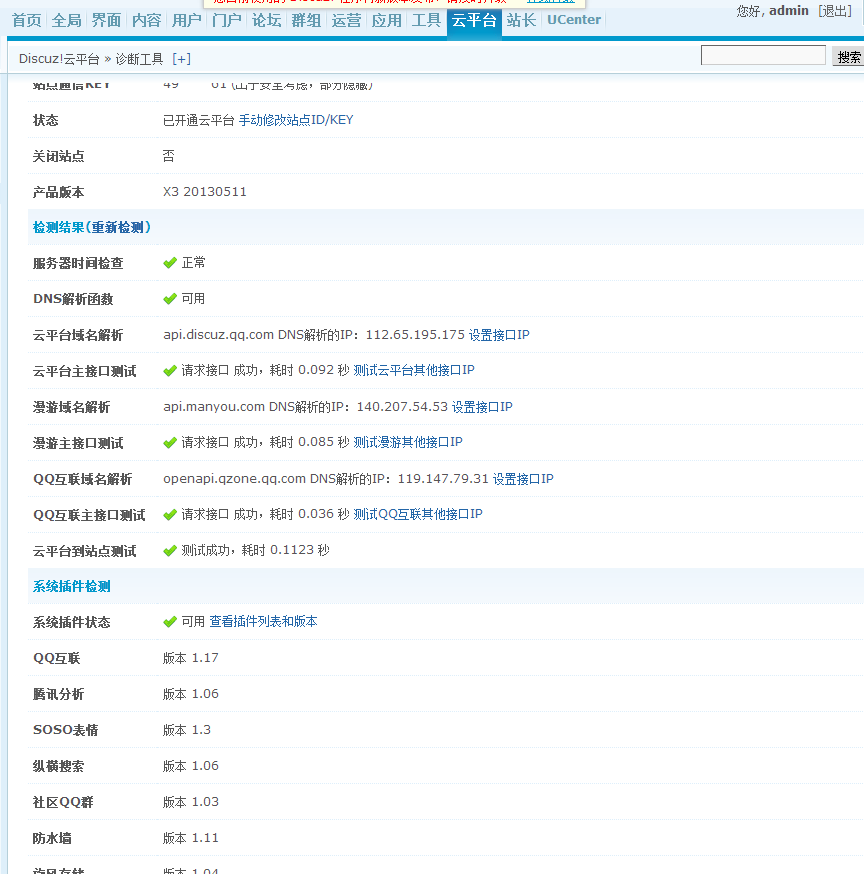Screen dimensions: 864x874
Task: Click the 耗时 0.1123 秒 result text
Action: [285, 550]
